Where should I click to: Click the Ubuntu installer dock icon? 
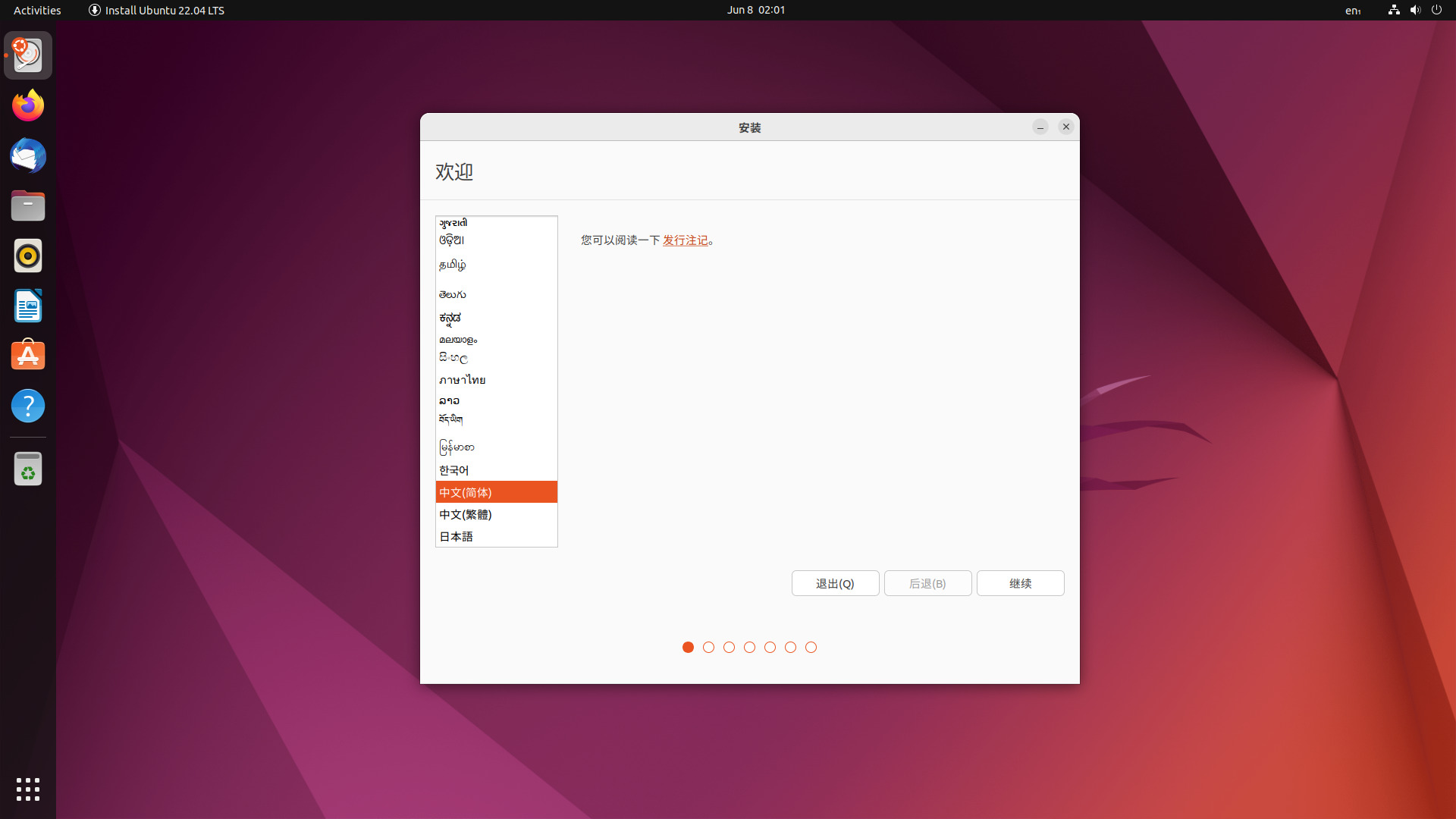click(27, 55)
